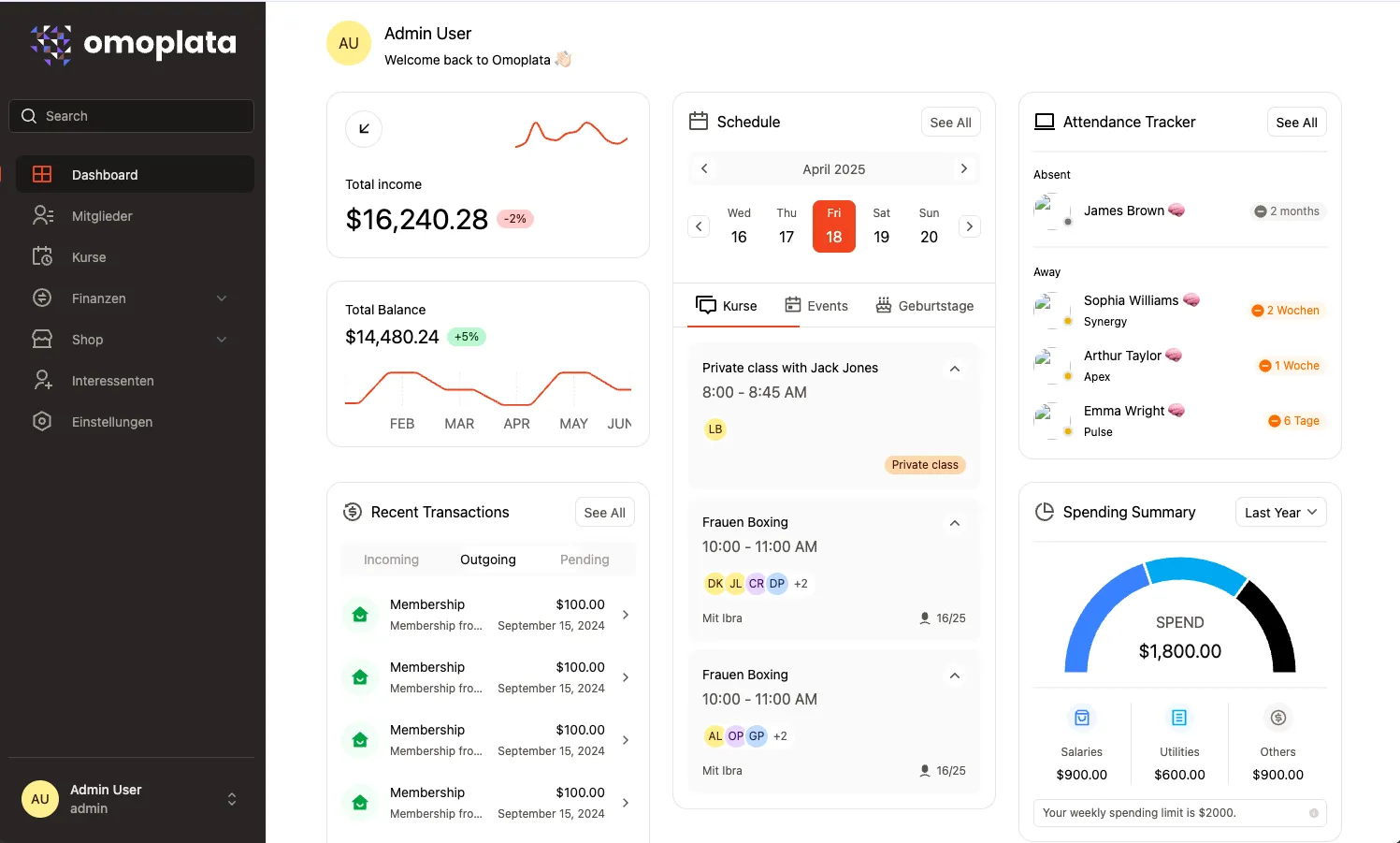Select the Dashboard icon in the sidebar

pos(42,174)
